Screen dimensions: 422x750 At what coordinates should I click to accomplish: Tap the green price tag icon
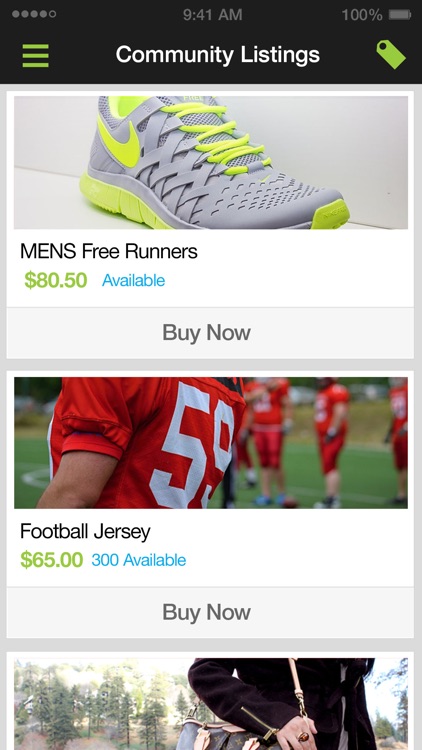[x=391, y=55]
